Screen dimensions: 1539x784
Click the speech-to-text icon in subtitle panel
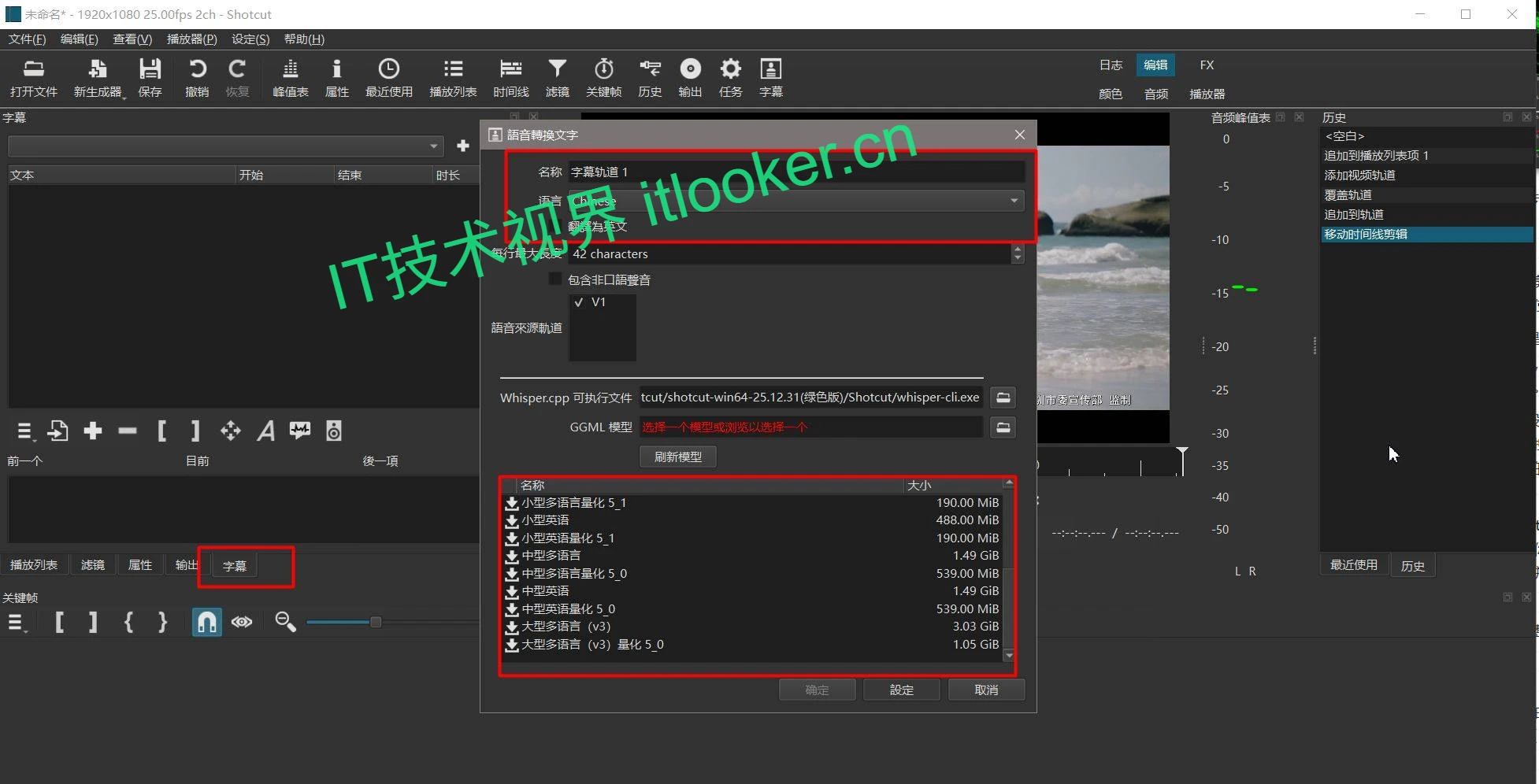pyautogui.click(x=299, y=431)
